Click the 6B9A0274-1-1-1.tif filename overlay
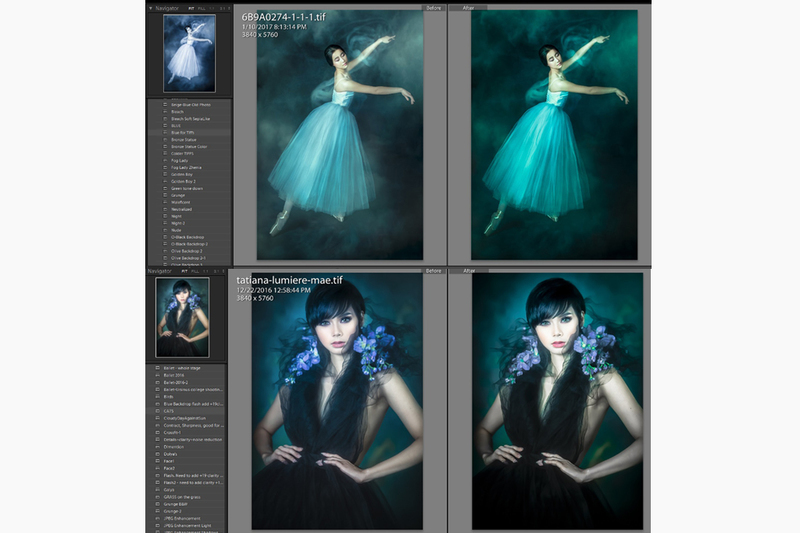 click(x=284, y=17)
